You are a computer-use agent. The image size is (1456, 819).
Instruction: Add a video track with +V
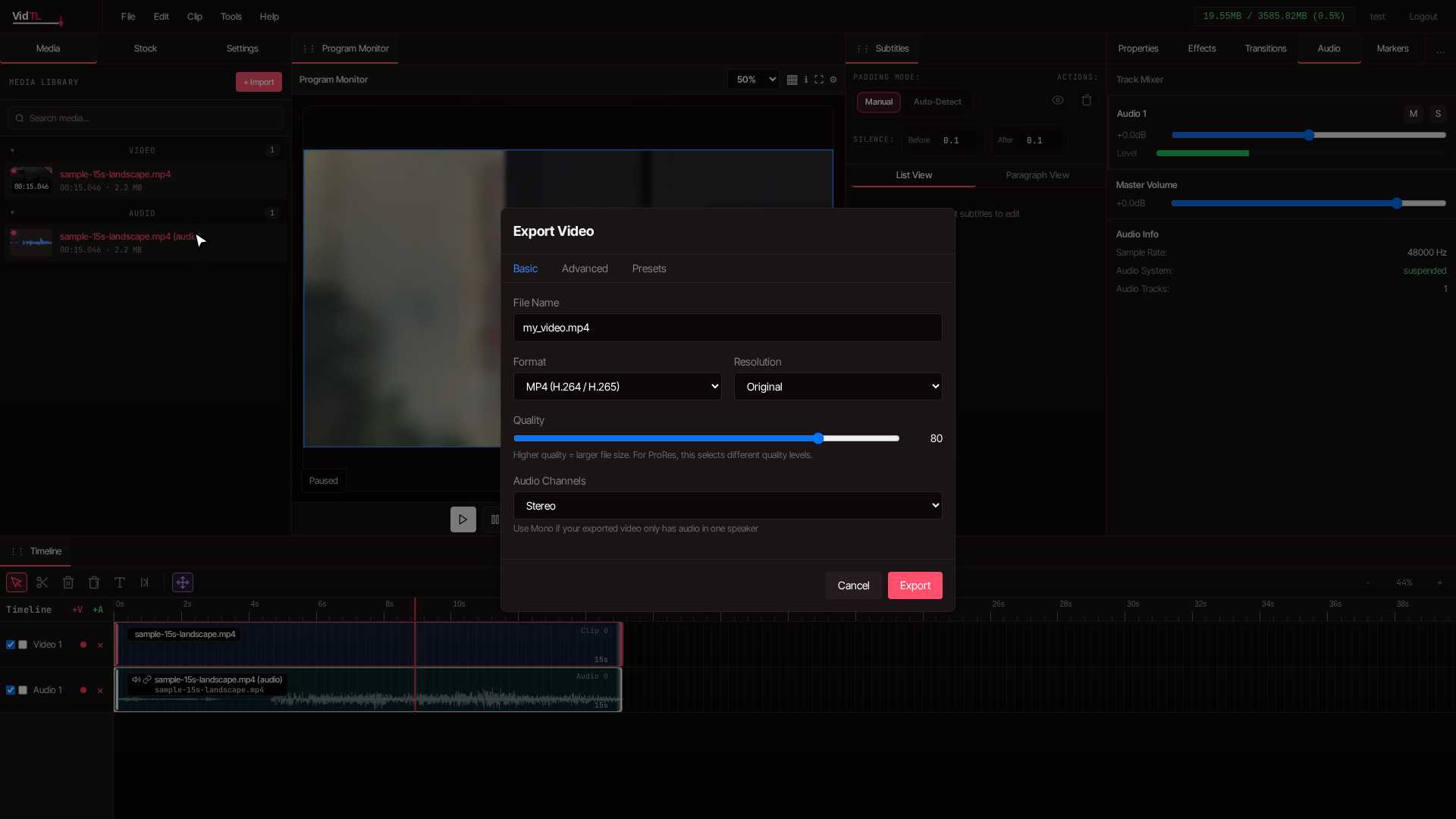point(77,610)
